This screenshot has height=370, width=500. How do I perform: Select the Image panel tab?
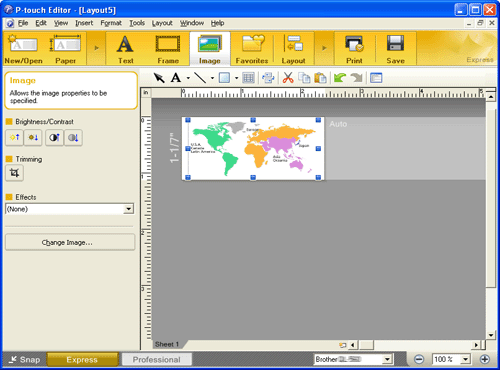coord(210,49)
